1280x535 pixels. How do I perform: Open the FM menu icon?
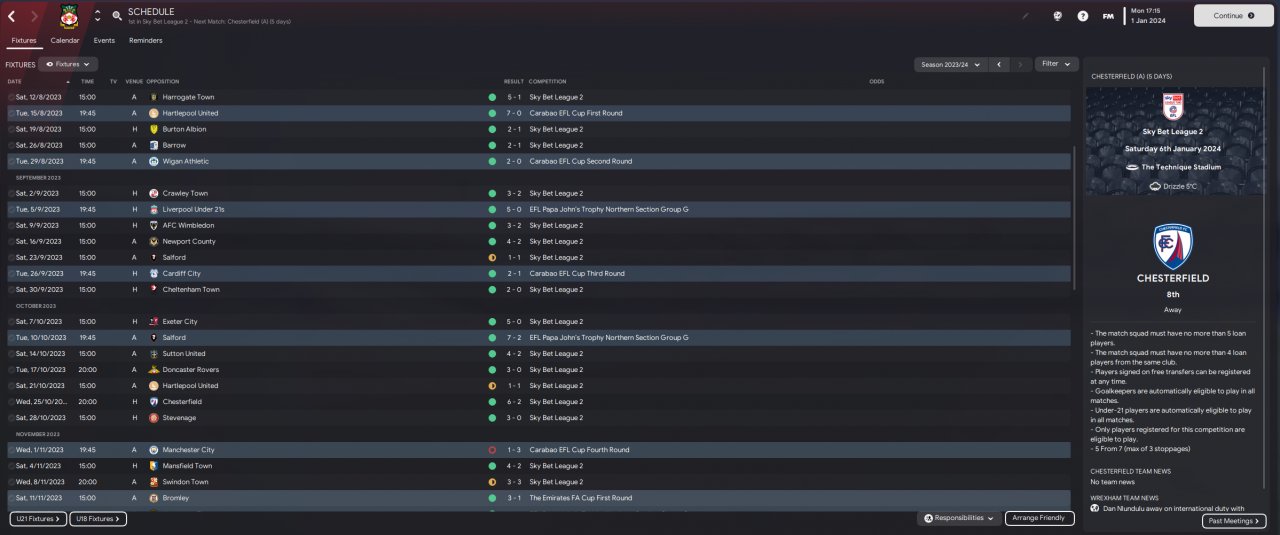(x=1108, y=16)
